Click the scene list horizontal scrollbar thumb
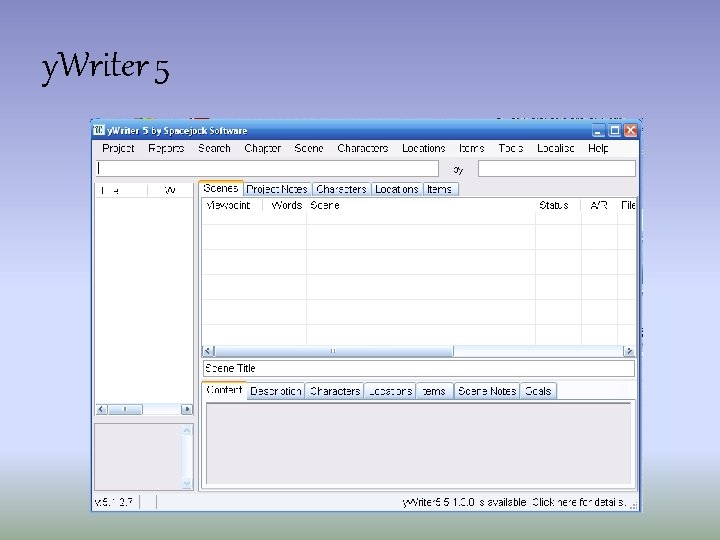 click(x=333, y=351)
